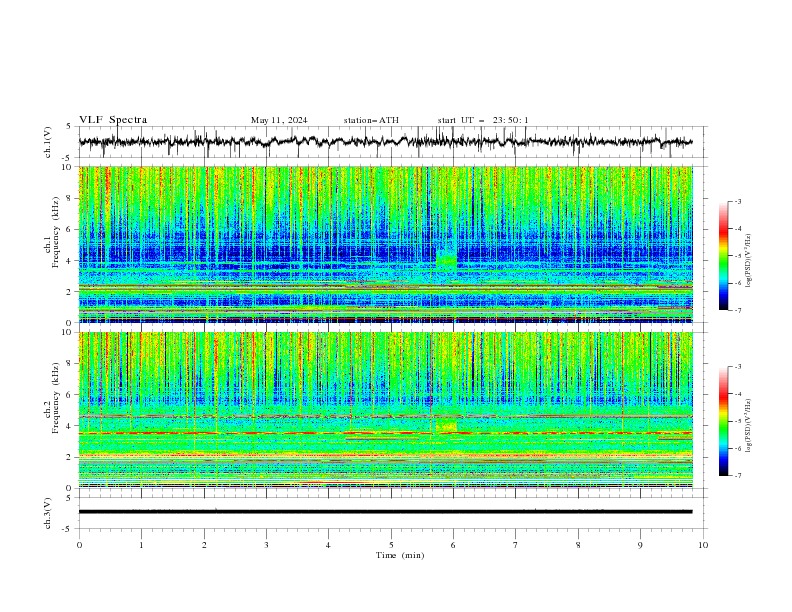Viewport: 792px width, 612px height.
Task: Click time axis tick label "8"
Action: [578, 545]
